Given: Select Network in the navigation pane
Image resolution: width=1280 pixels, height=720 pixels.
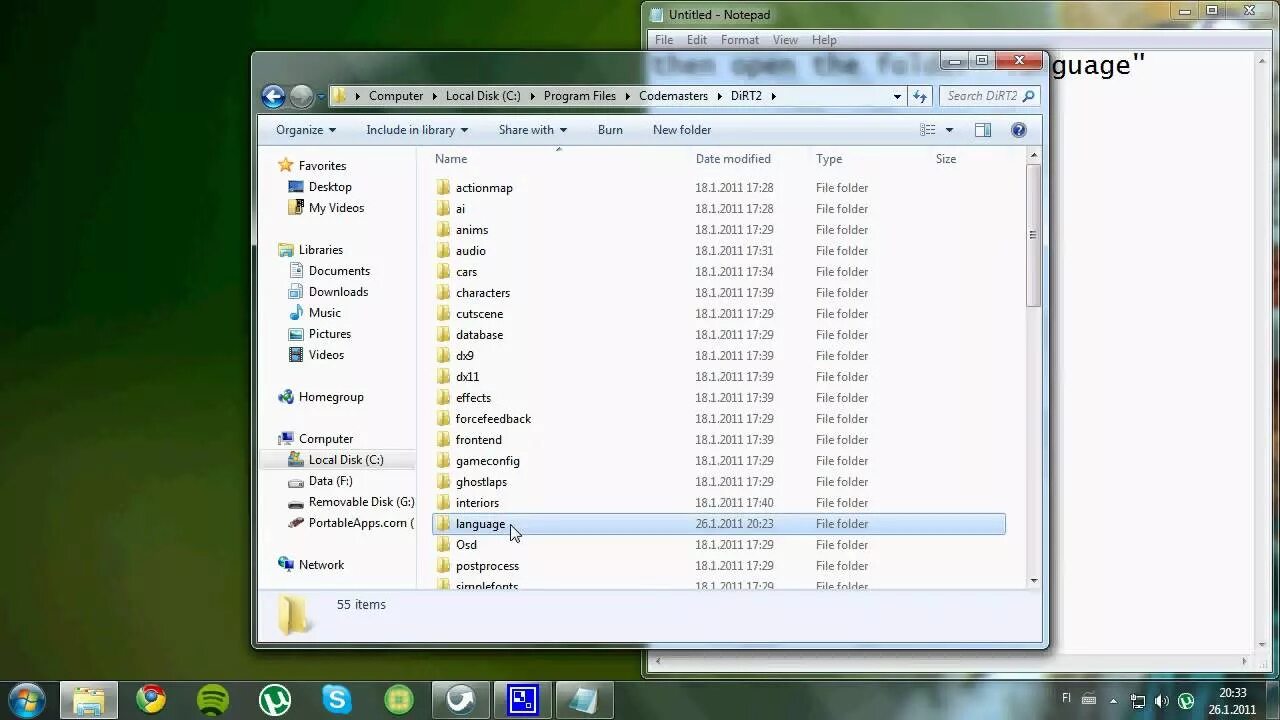Looking at the screenshot, I should tap(321, 565).
